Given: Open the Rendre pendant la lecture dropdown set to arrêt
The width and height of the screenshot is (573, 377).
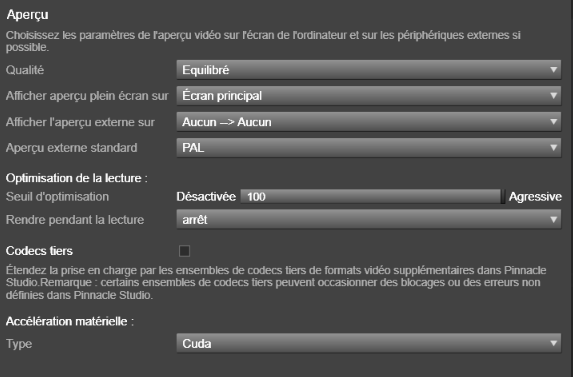Looking at the screenshot, I should pos(369,219).
